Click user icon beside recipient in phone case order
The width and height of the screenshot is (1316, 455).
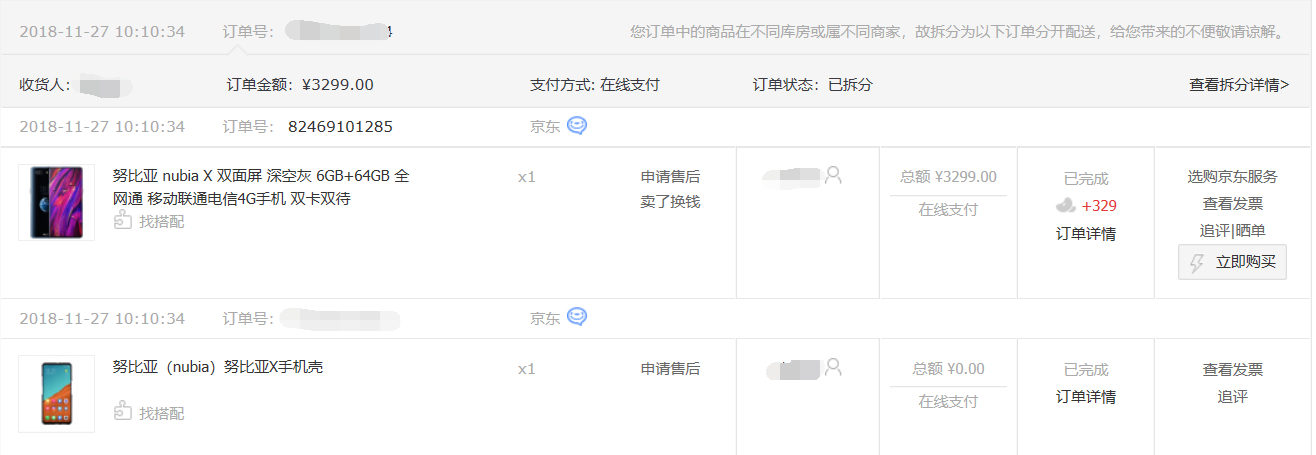click(x=833, y=367)
